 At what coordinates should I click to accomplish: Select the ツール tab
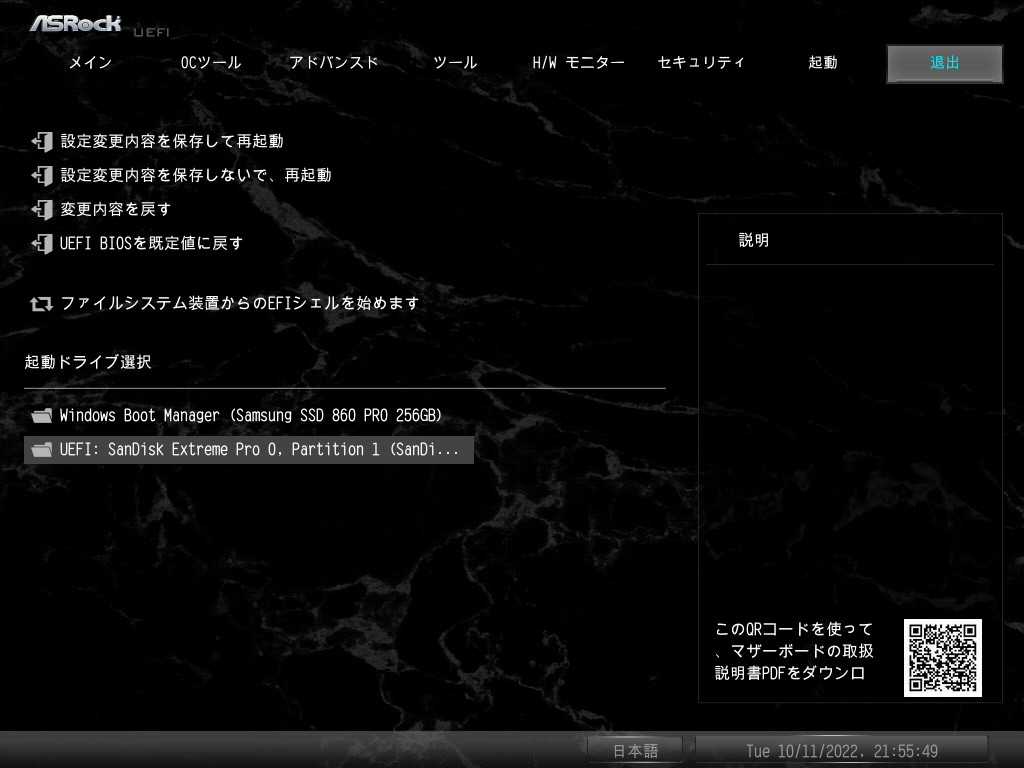tap(455, 63)
